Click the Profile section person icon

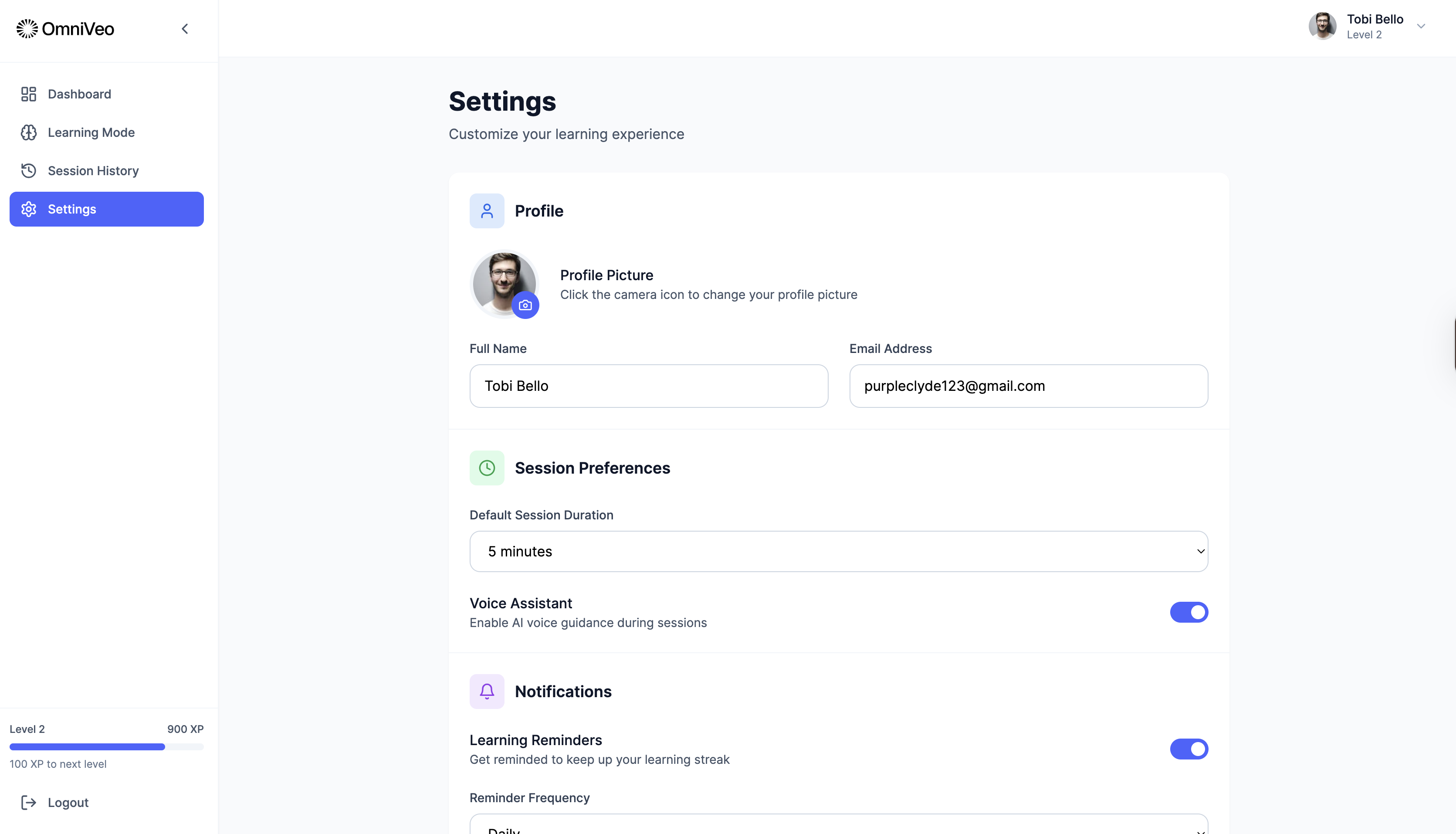point(487,211)
